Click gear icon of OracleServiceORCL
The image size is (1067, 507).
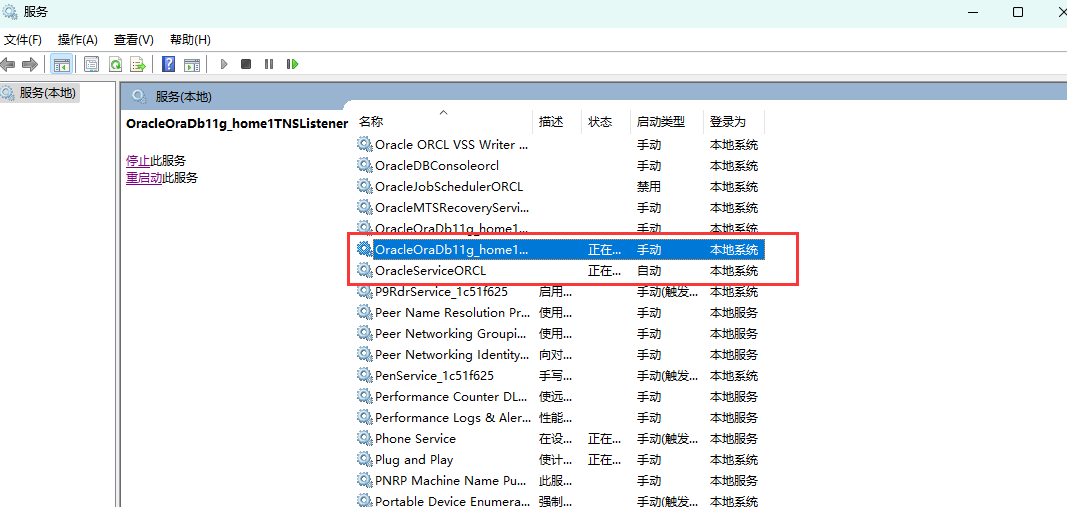tap(365, 271)
